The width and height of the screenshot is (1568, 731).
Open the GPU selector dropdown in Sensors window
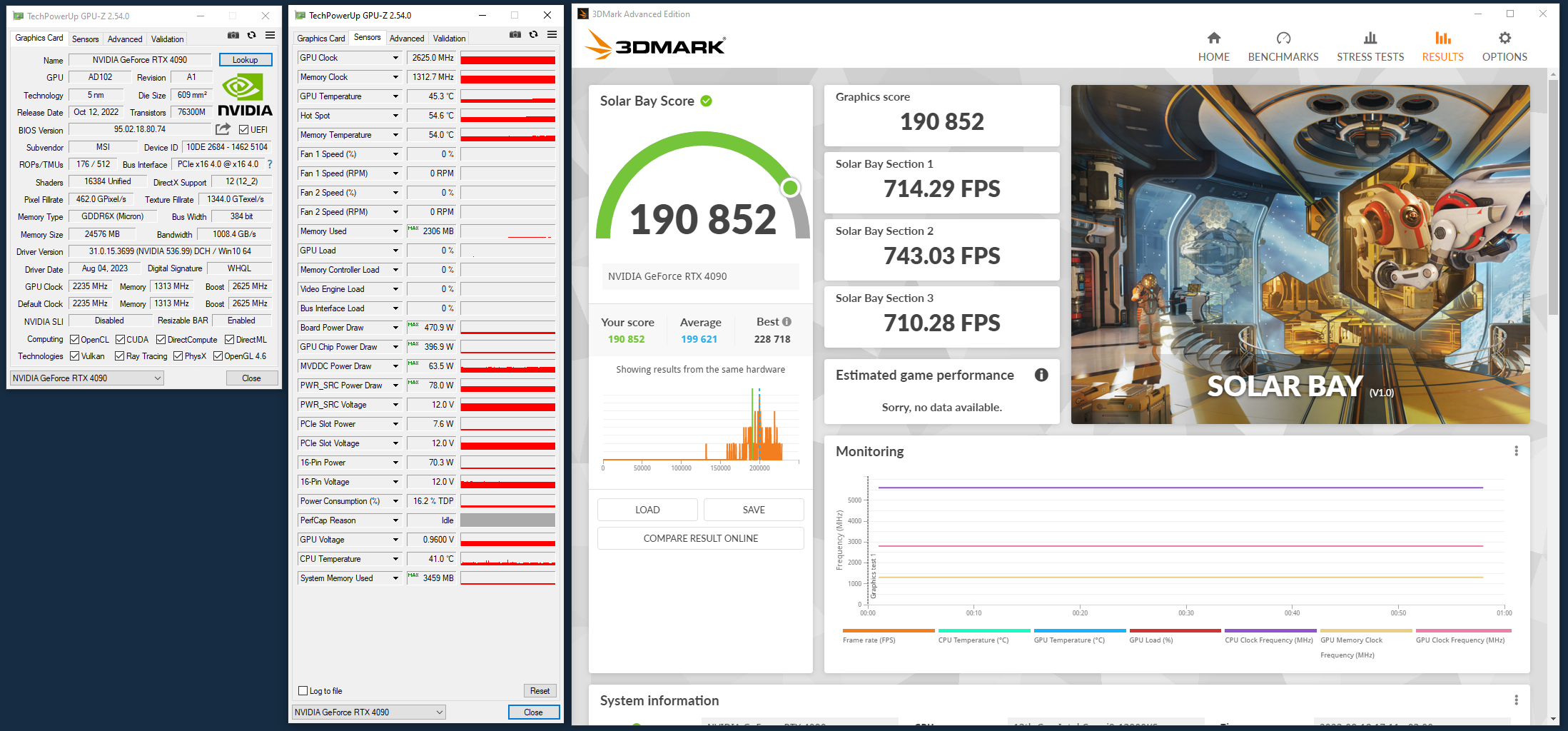(x=369, y=712)
